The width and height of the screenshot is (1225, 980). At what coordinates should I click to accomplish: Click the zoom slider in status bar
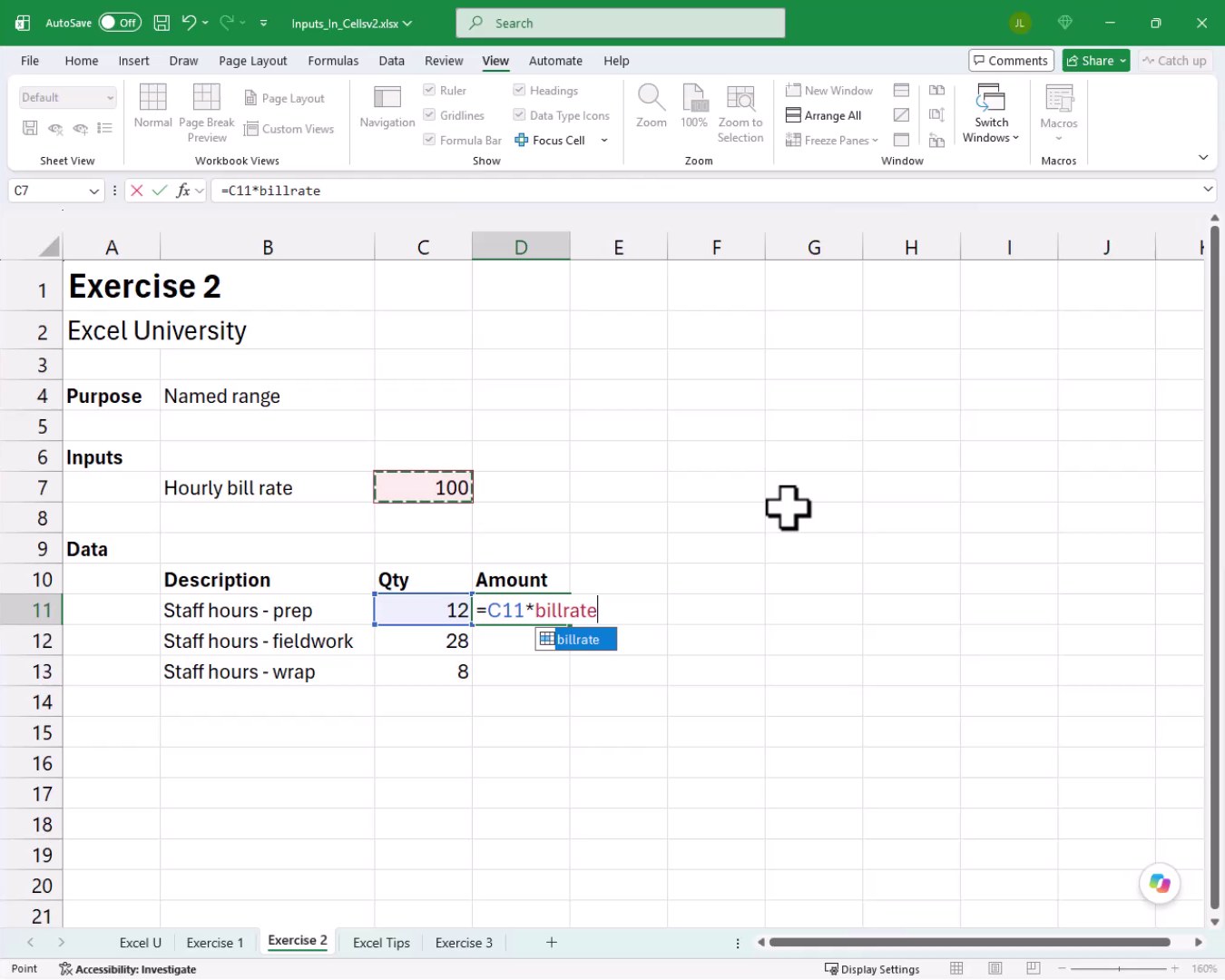[1118, 969]
